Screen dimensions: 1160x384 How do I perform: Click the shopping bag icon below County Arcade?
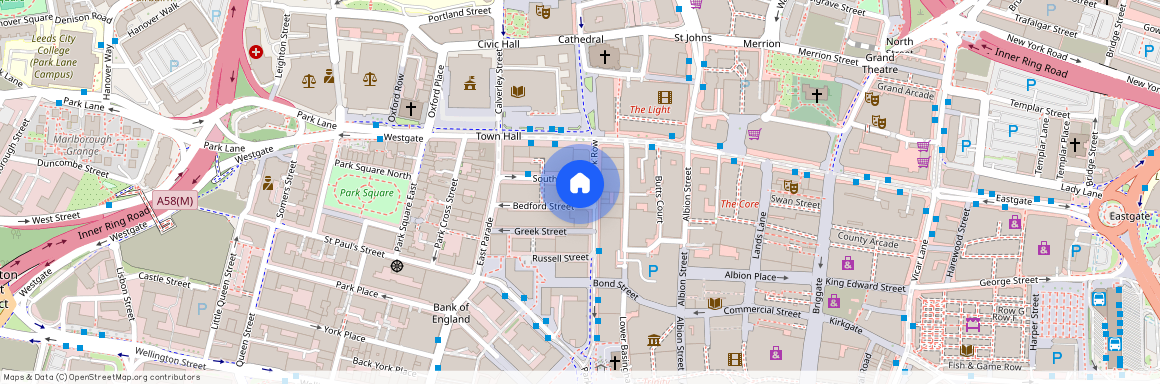pyautogui.click(x=848, y=263)
